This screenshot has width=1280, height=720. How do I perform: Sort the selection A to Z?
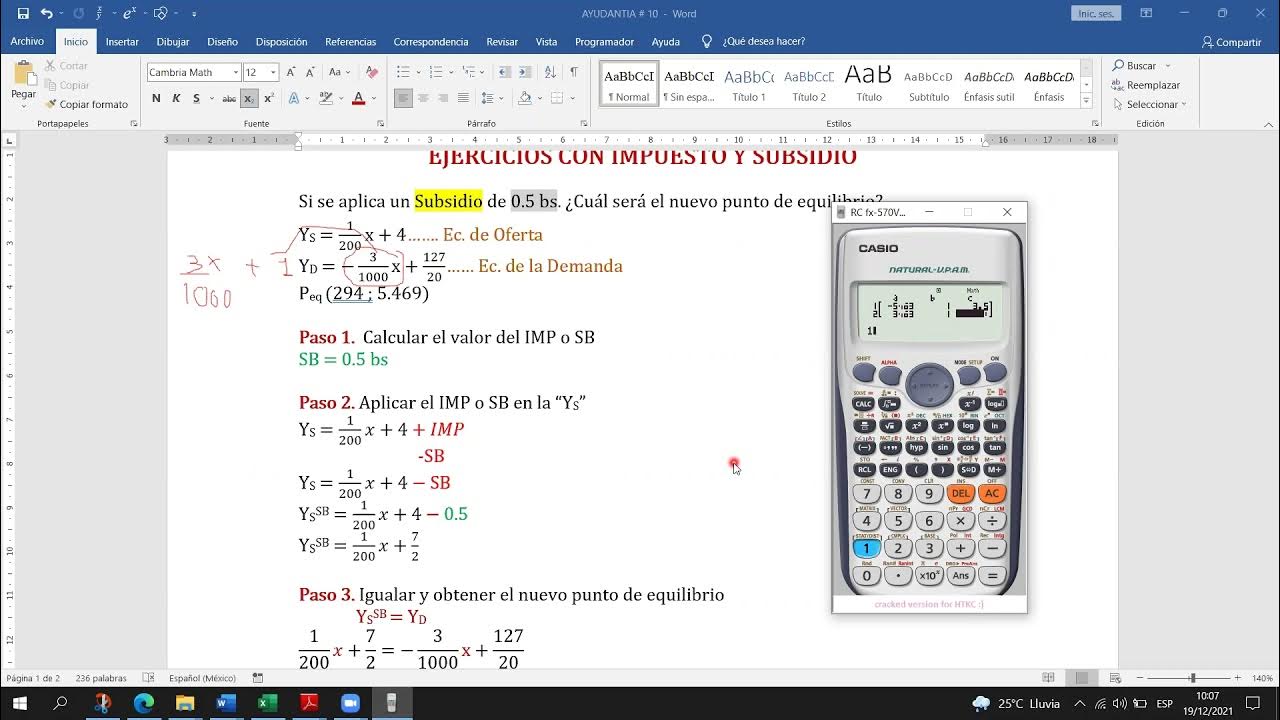click(551, 72)
